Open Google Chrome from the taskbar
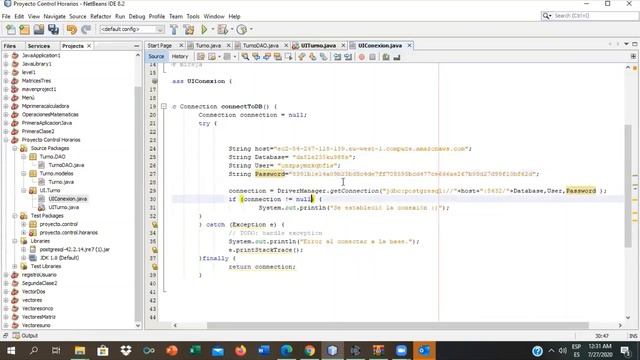The image size is (640, 360). coord(309,350)
